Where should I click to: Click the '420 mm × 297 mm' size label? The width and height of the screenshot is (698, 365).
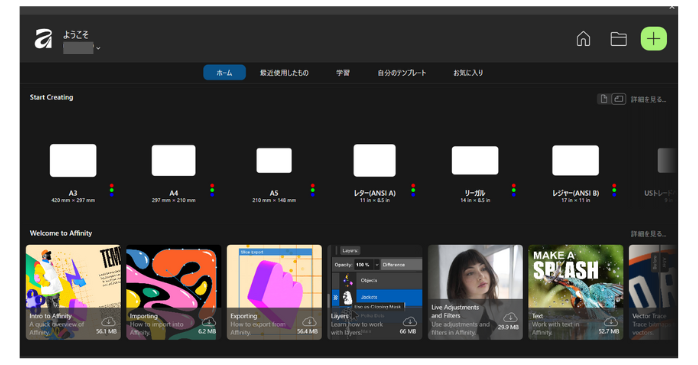(x=73, y=200)
